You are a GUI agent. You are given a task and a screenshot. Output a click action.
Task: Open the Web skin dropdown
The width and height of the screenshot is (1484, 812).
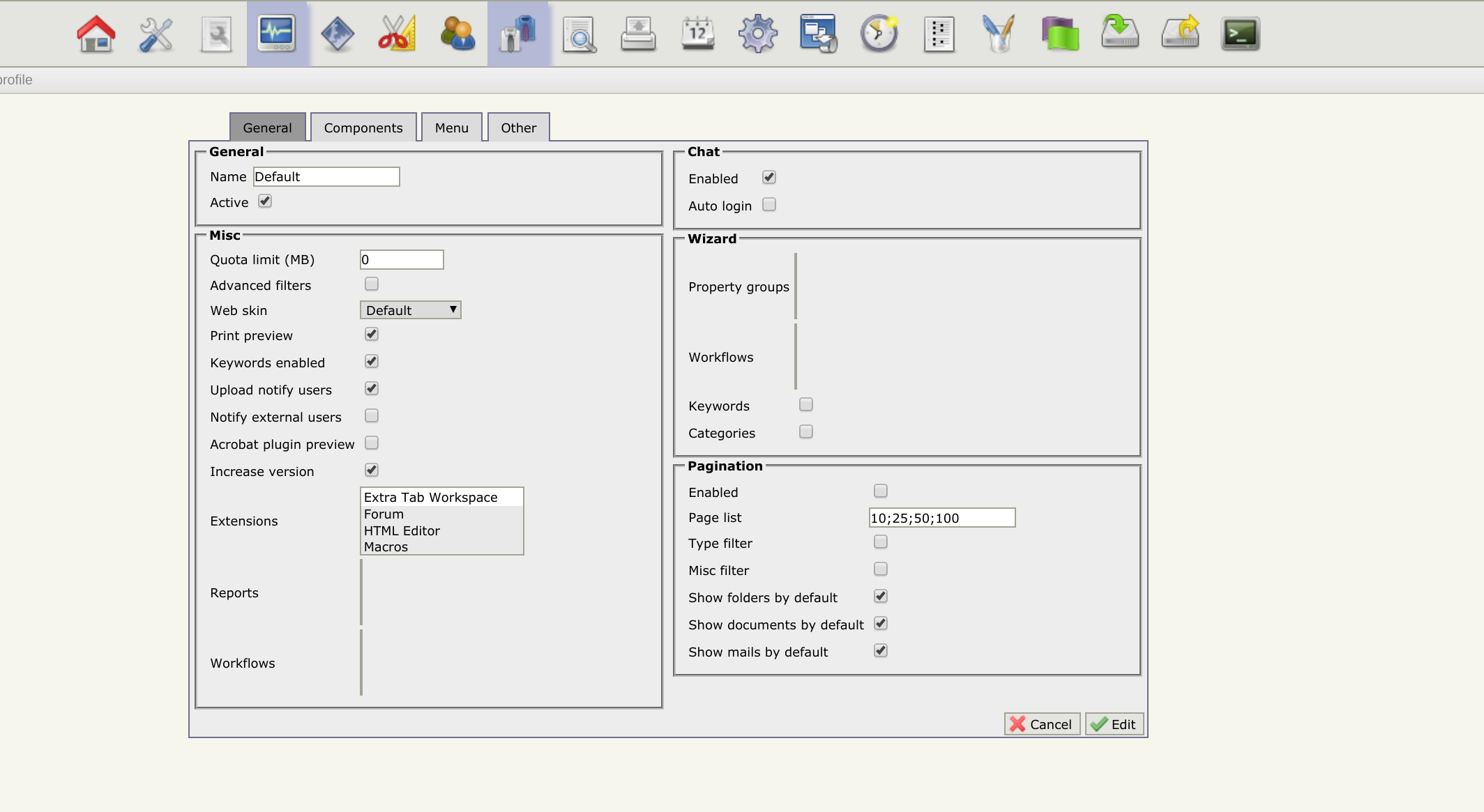click(410, 310)
